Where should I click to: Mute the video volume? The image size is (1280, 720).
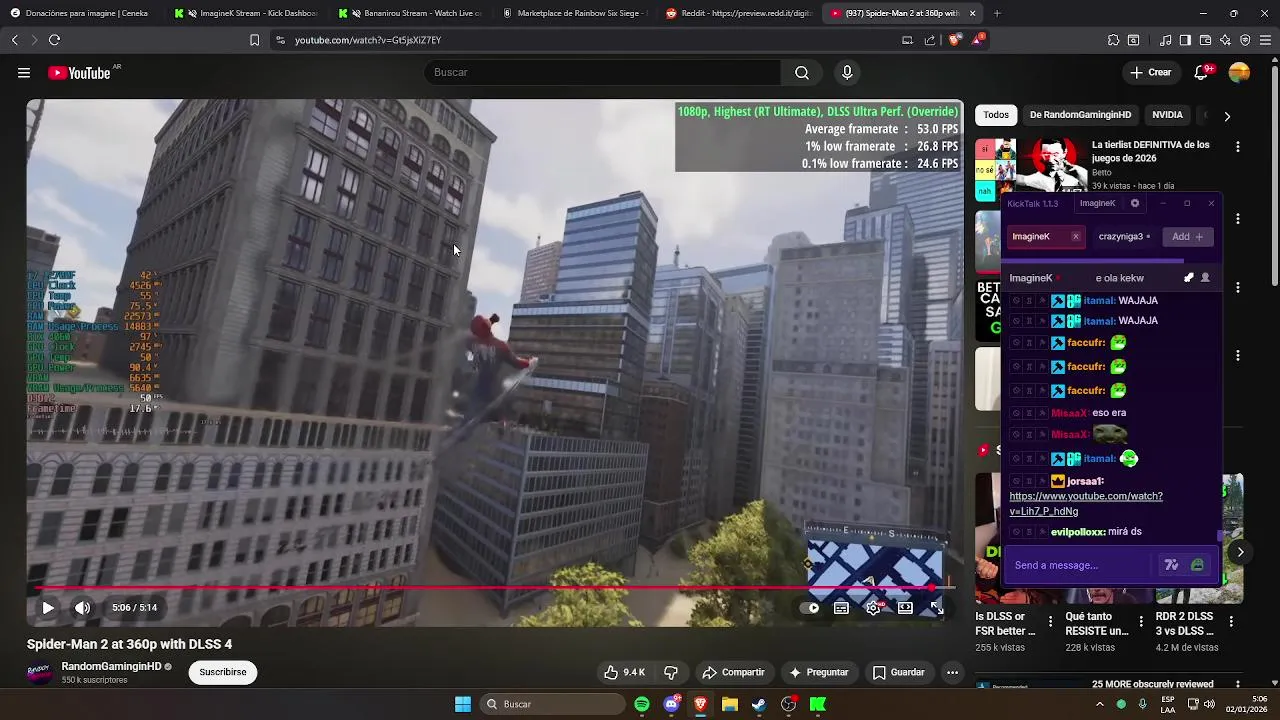[x=83, y=607]
